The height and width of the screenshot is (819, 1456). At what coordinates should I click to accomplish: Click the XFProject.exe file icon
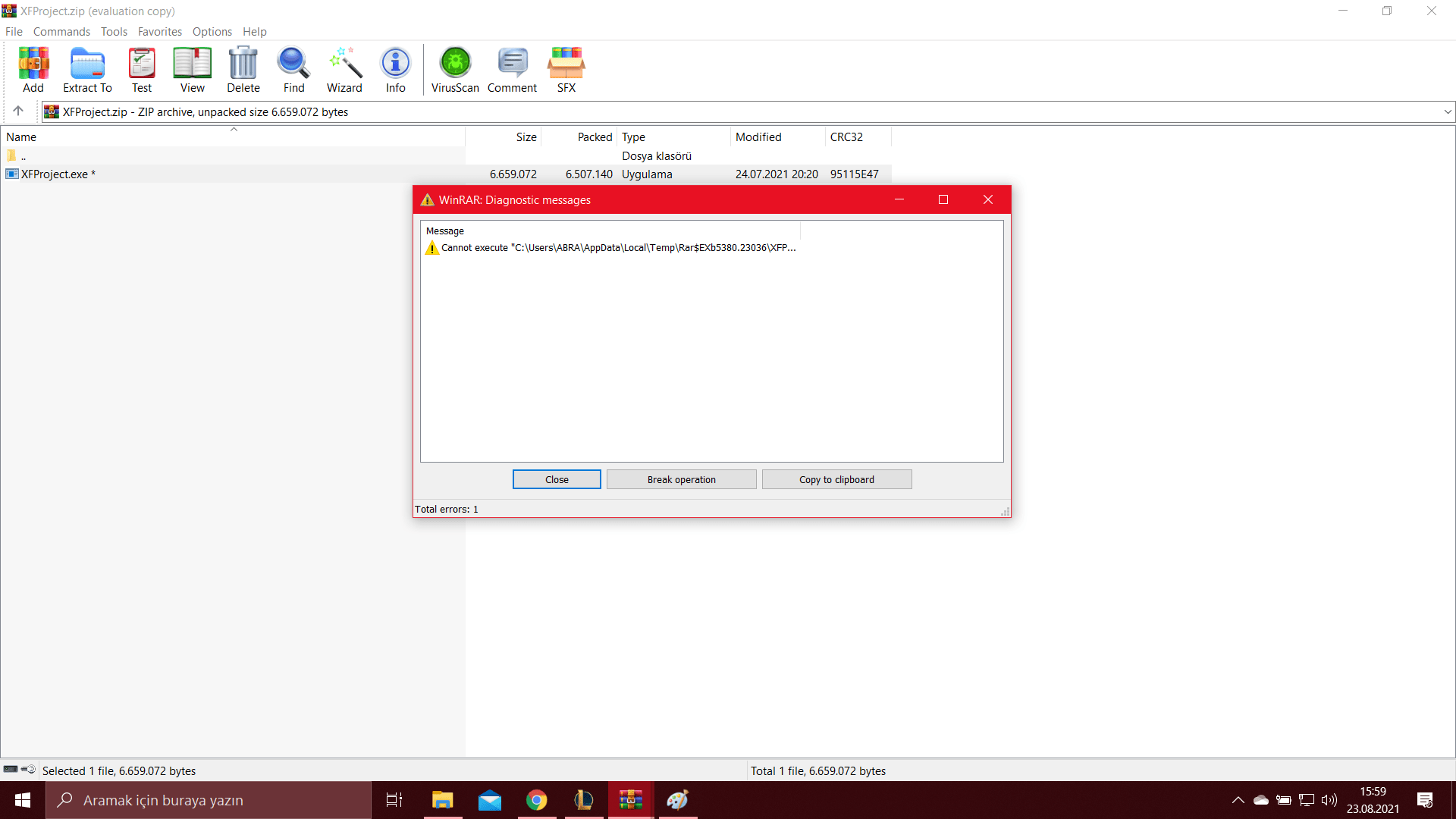[x=12, y=174]
